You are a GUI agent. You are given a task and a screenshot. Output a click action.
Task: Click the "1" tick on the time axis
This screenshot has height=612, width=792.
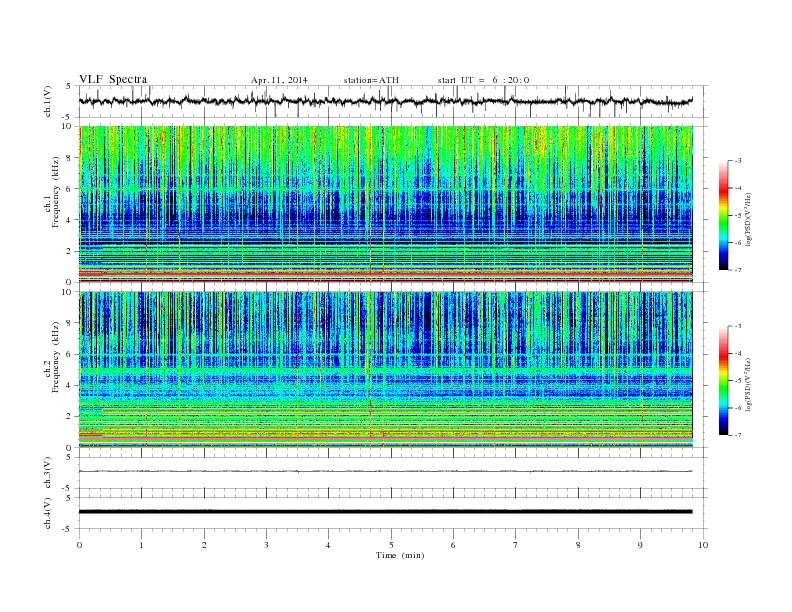[x=142, y=545]
